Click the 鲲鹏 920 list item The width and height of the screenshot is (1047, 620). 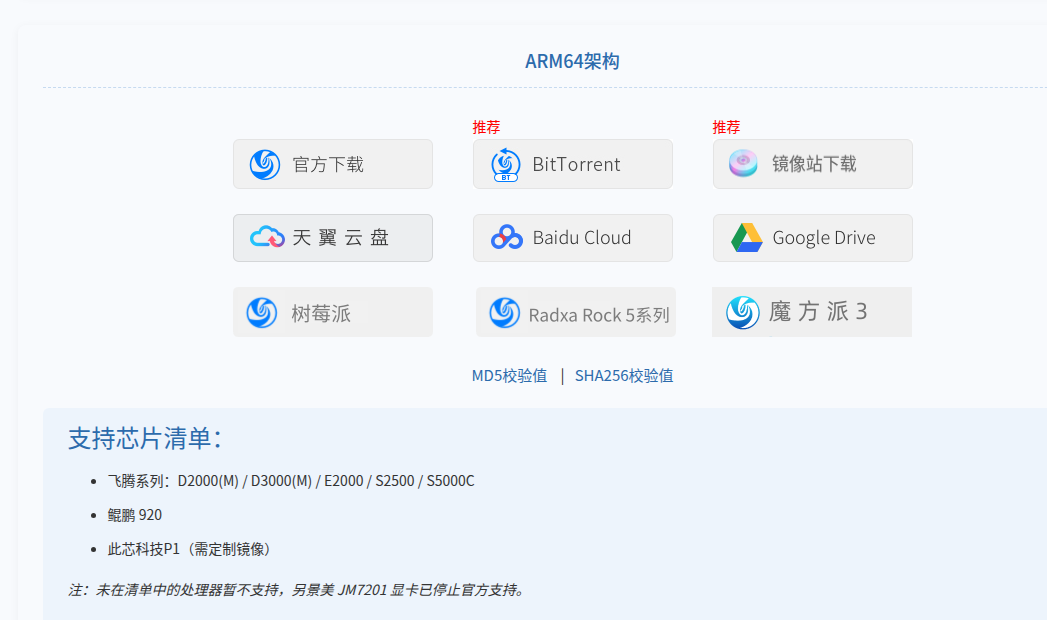(x=135, y=515)
